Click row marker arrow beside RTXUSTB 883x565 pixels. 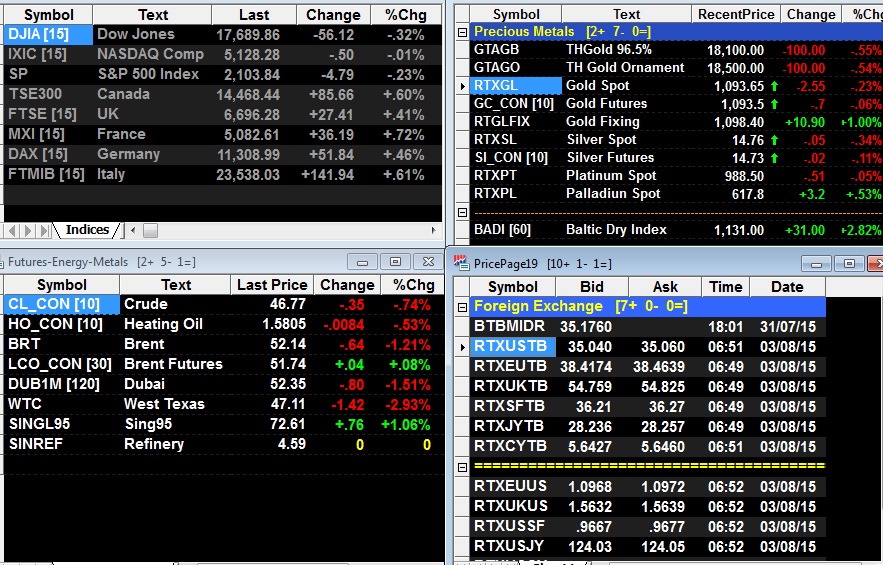[462, 347]
